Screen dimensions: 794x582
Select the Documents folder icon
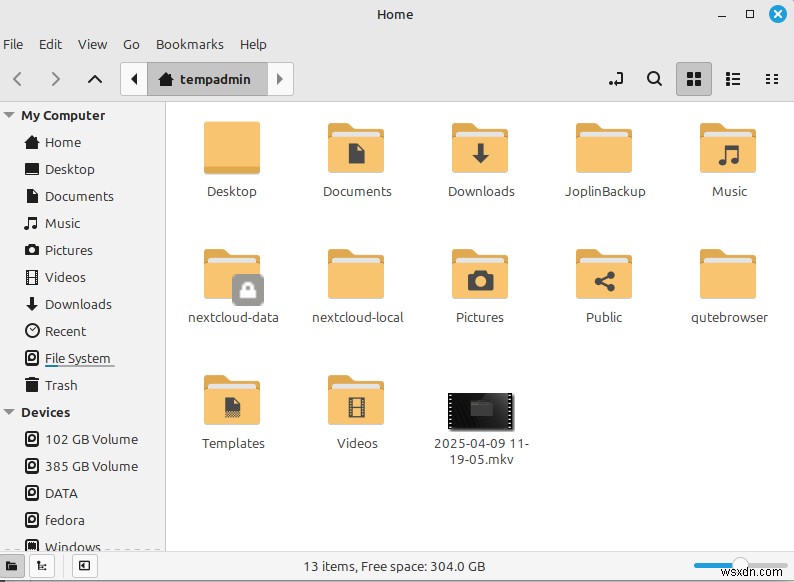pyautogui.click(x=356, y=148)
